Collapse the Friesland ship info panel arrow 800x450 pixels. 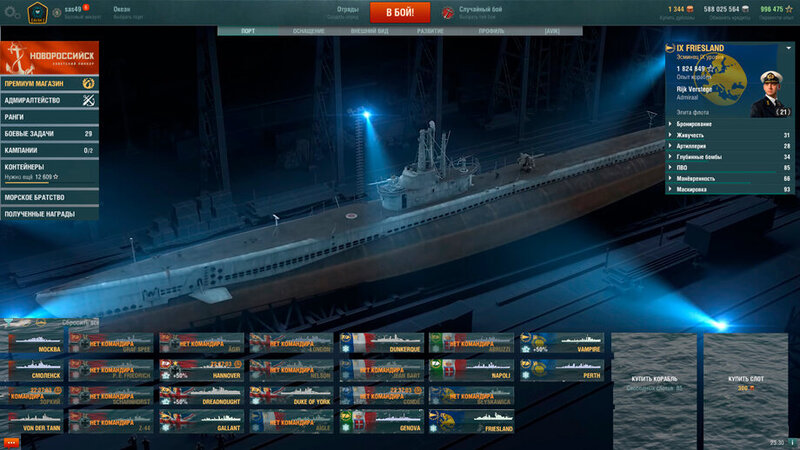pyautogui.click(x=788, y=48)
